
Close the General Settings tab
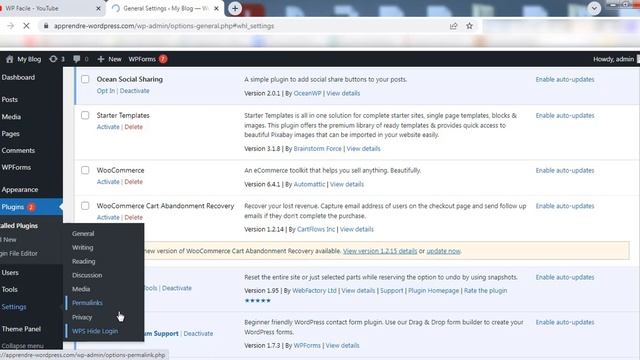216,8
